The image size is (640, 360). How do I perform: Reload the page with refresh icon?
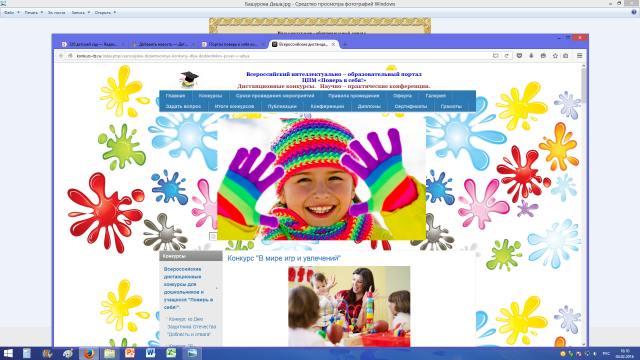click(x=507, y=56)
